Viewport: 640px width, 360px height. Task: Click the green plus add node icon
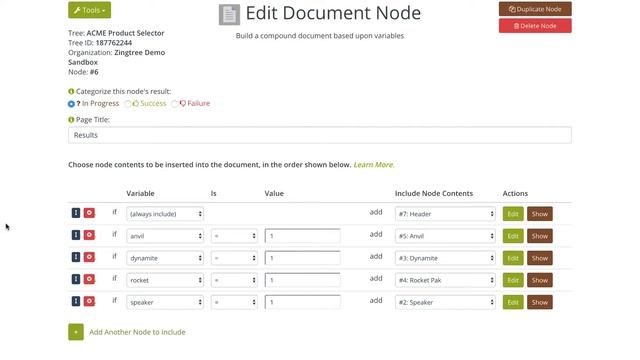point(76,332)
